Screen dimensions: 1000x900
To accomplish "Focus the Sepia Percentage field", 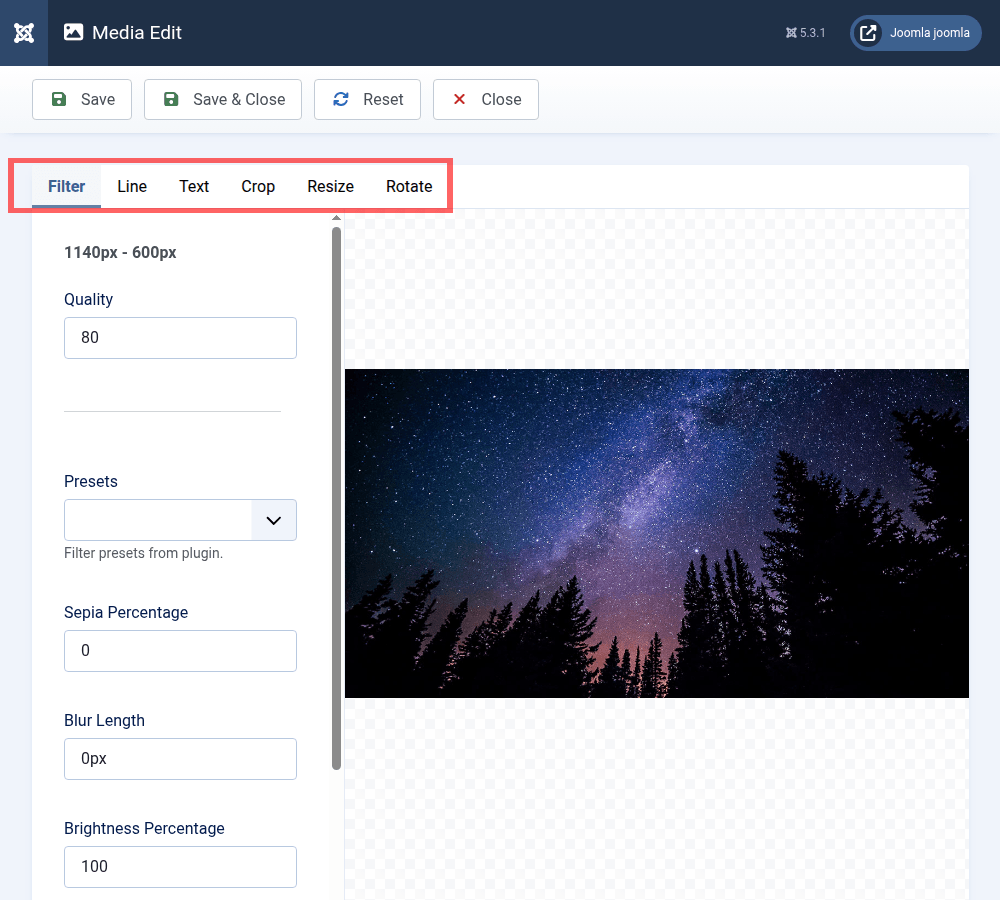I will click(x=180, y=651).
